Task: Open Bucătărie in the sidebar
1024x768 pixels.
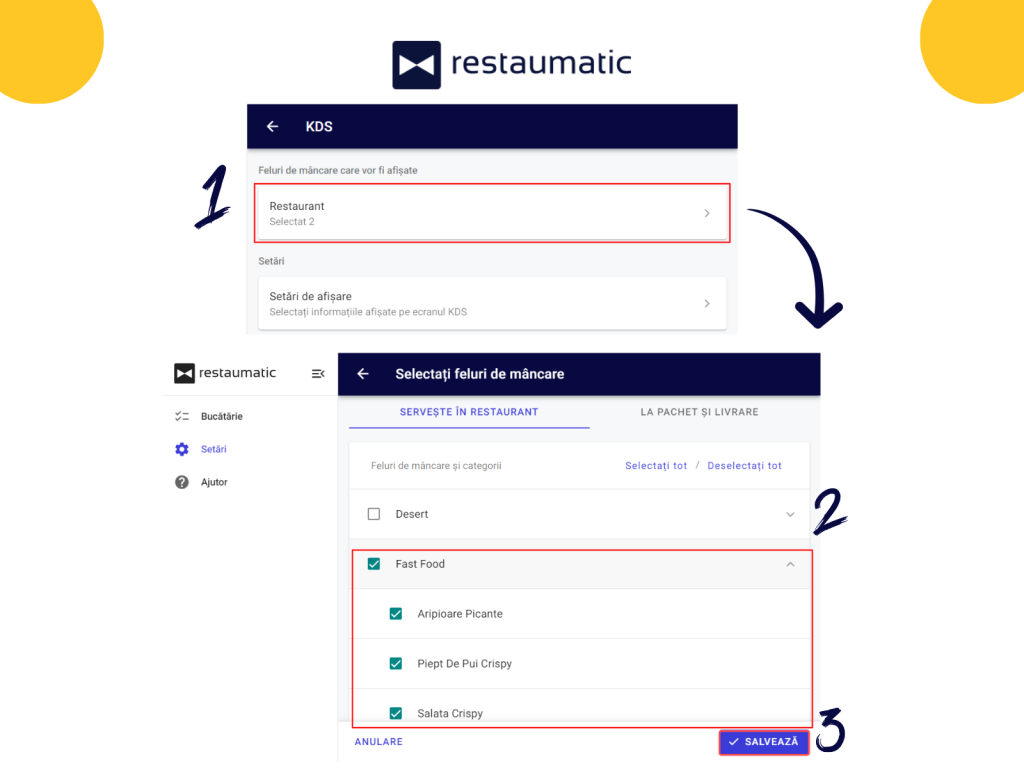Action: pyautogui.click(x=221, y=416)
